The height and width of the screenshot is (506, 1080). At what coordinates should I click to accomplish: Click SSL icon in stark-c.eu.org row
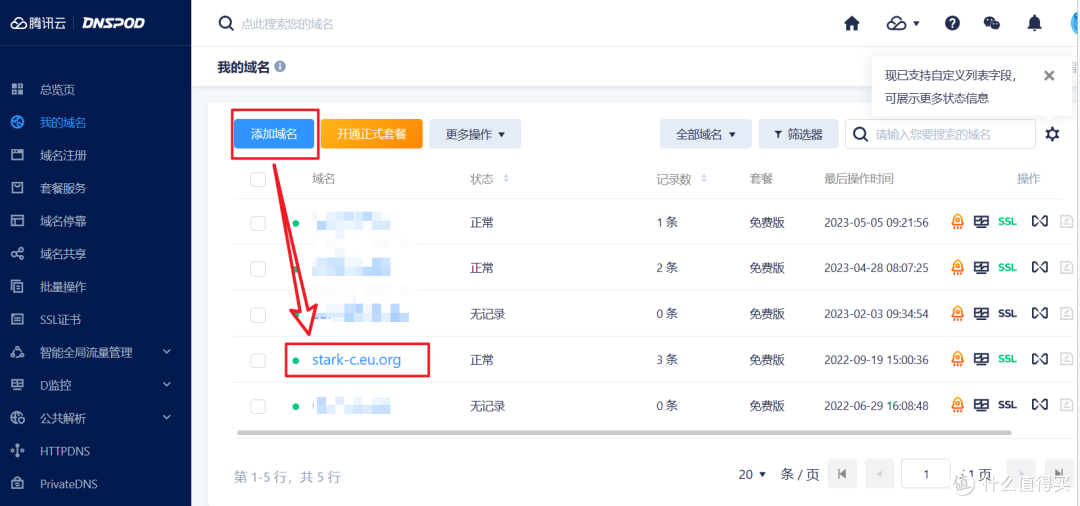tap(1007, 359)
